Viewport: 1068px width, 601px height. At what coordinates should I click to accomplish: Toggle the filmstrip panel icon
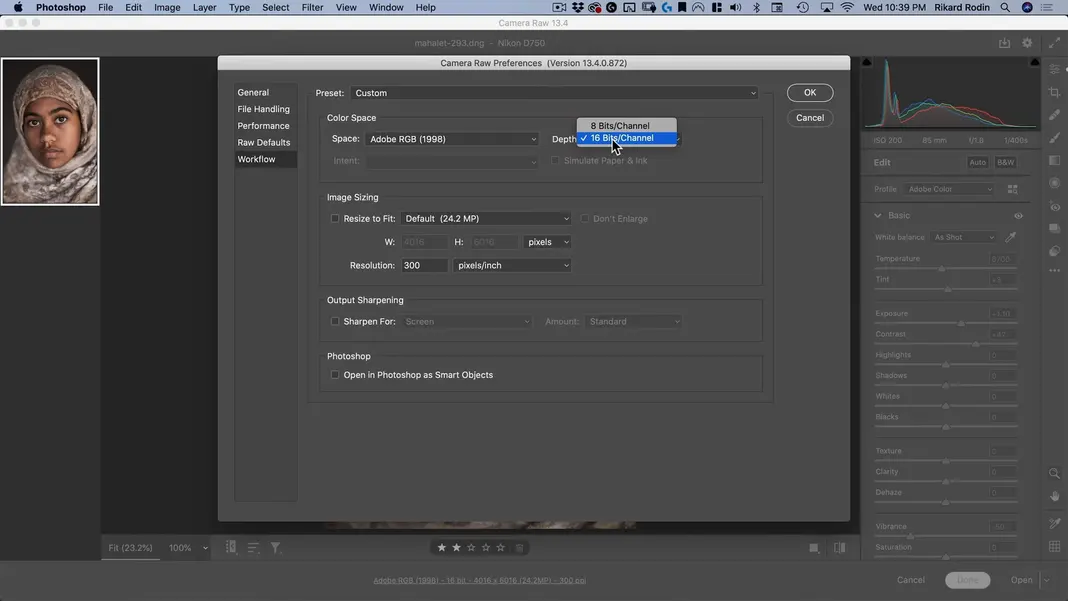coord(231,547)
